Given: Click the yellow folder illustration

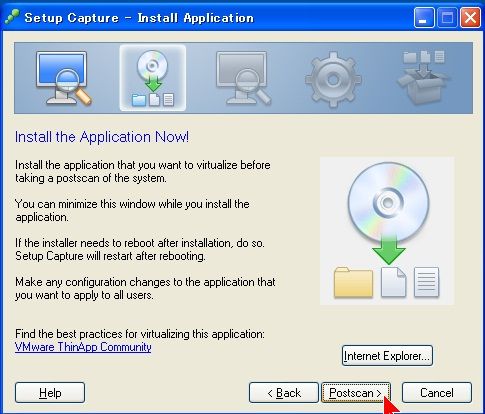Looking at the screenshot, I should 353,282.
